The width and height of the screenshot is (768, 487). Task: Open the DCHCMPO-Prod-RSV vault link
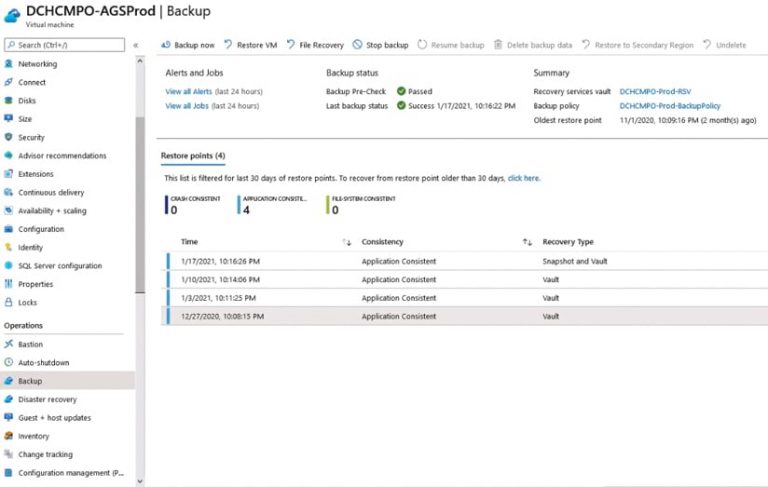[655, 91]
